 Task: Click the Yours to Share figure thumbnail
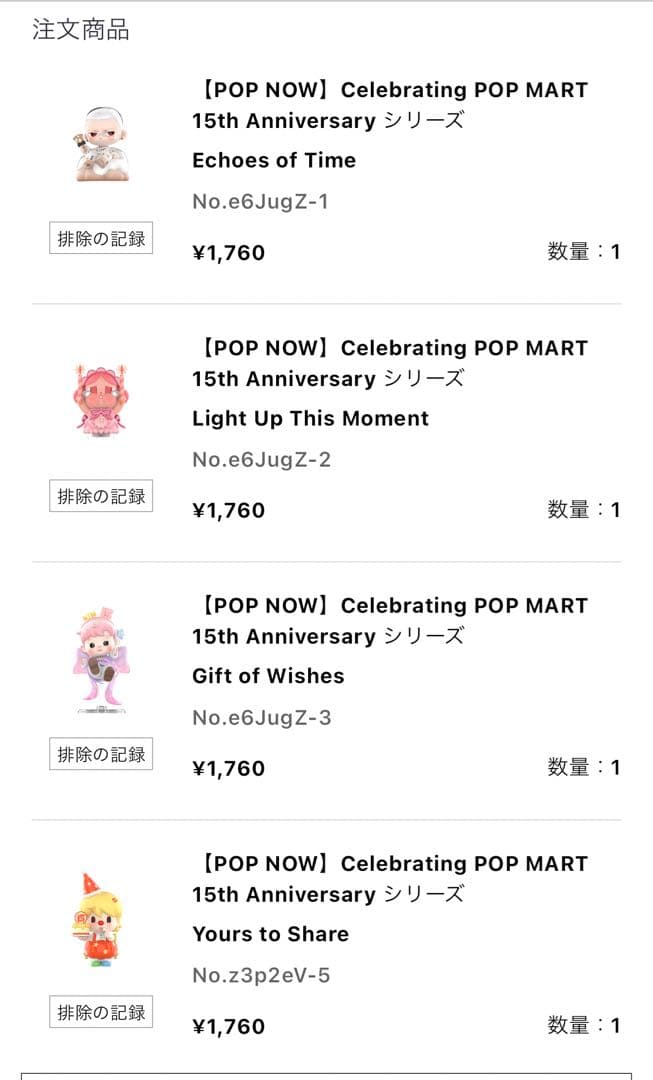(x=100, y=916)
